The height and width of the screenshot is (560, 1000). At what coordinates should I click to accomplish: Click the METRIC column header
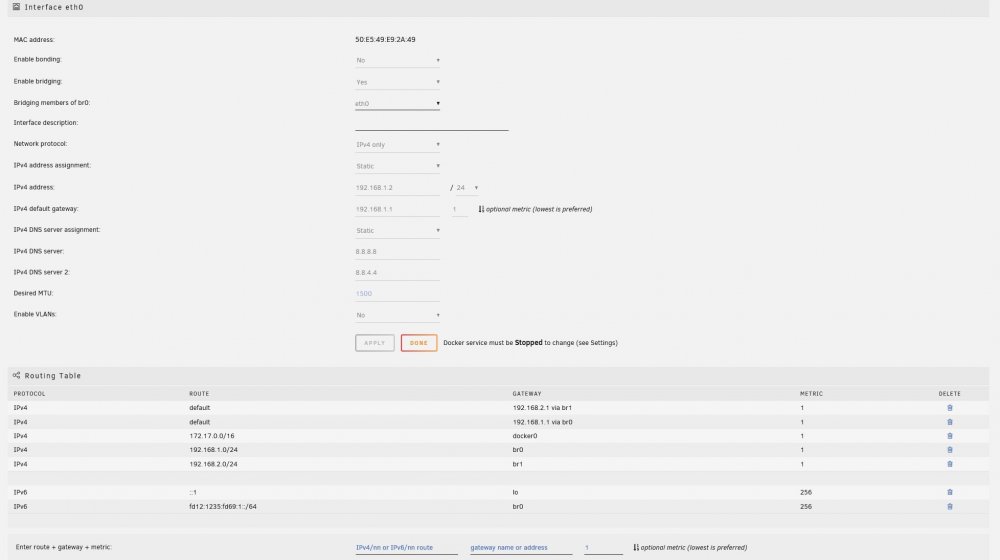pyautogui.click(x=811, y=394)
